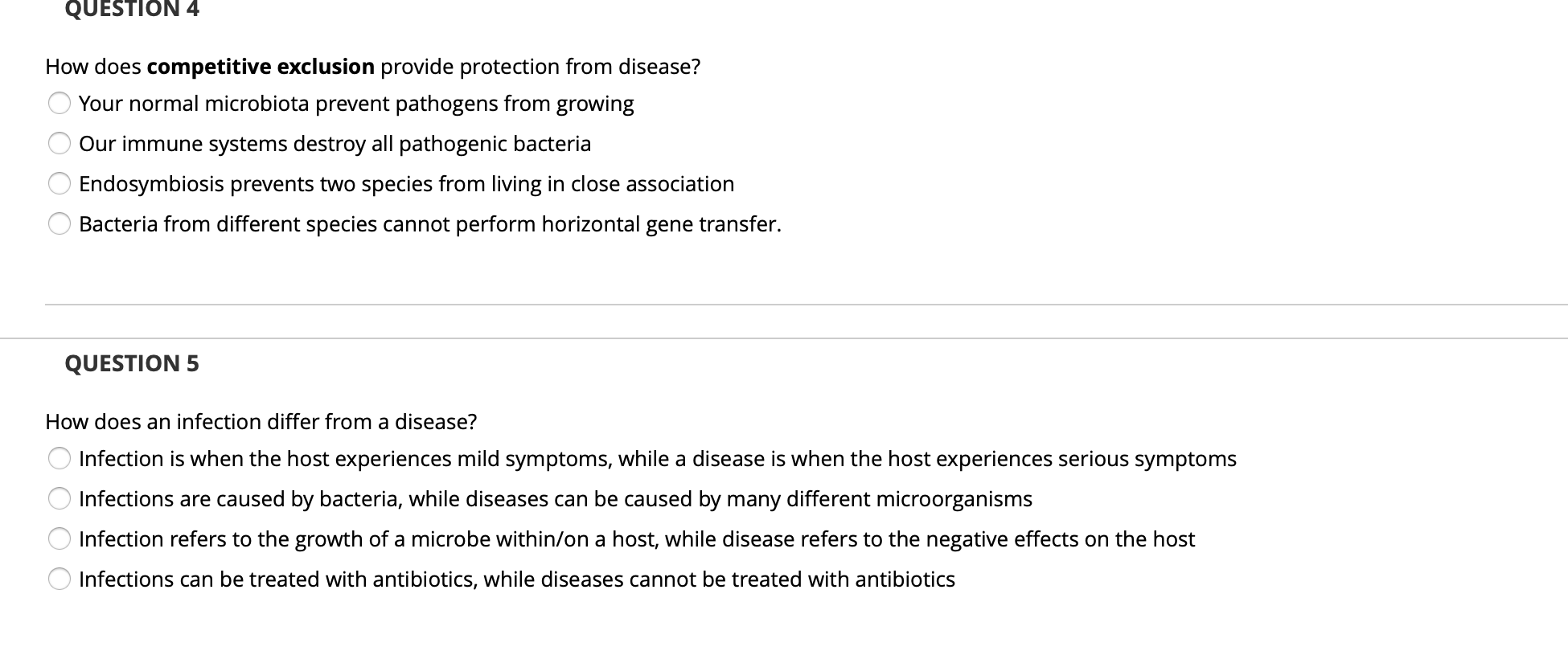This screenshot has width=1568, height=651.
Task: Choose radio 'Infections are caused by bacteria' option
Action: click(x=60, y=499)
